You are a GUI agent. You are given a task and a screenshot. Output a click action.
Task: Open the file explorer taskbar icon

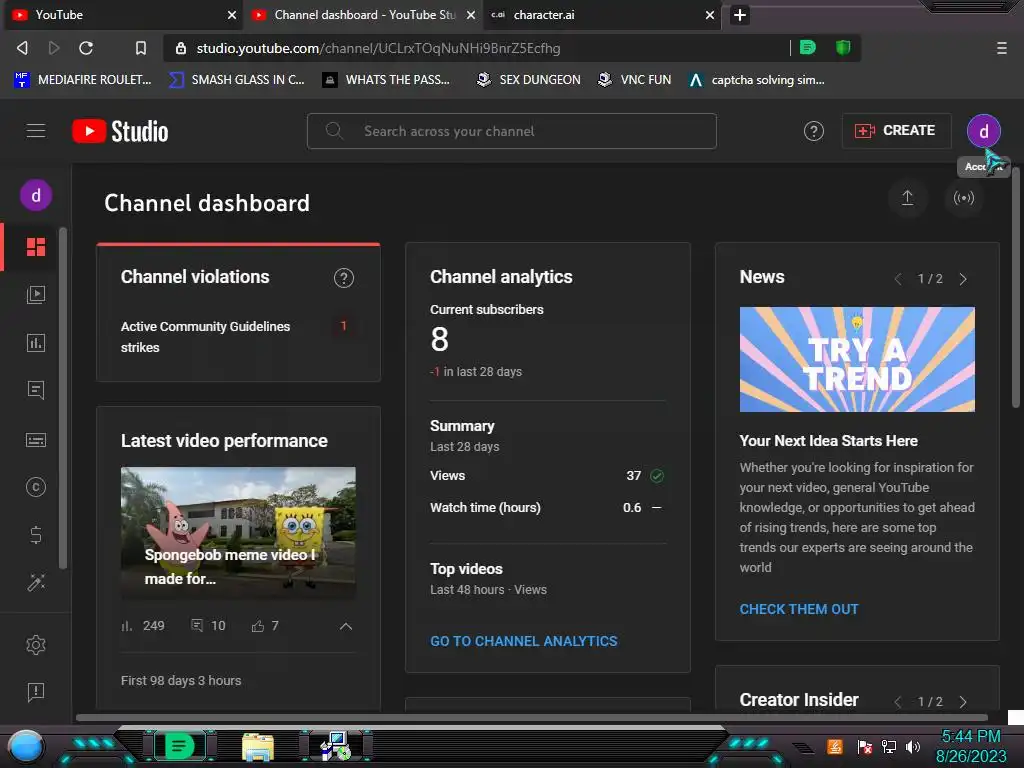coord(258,747)
